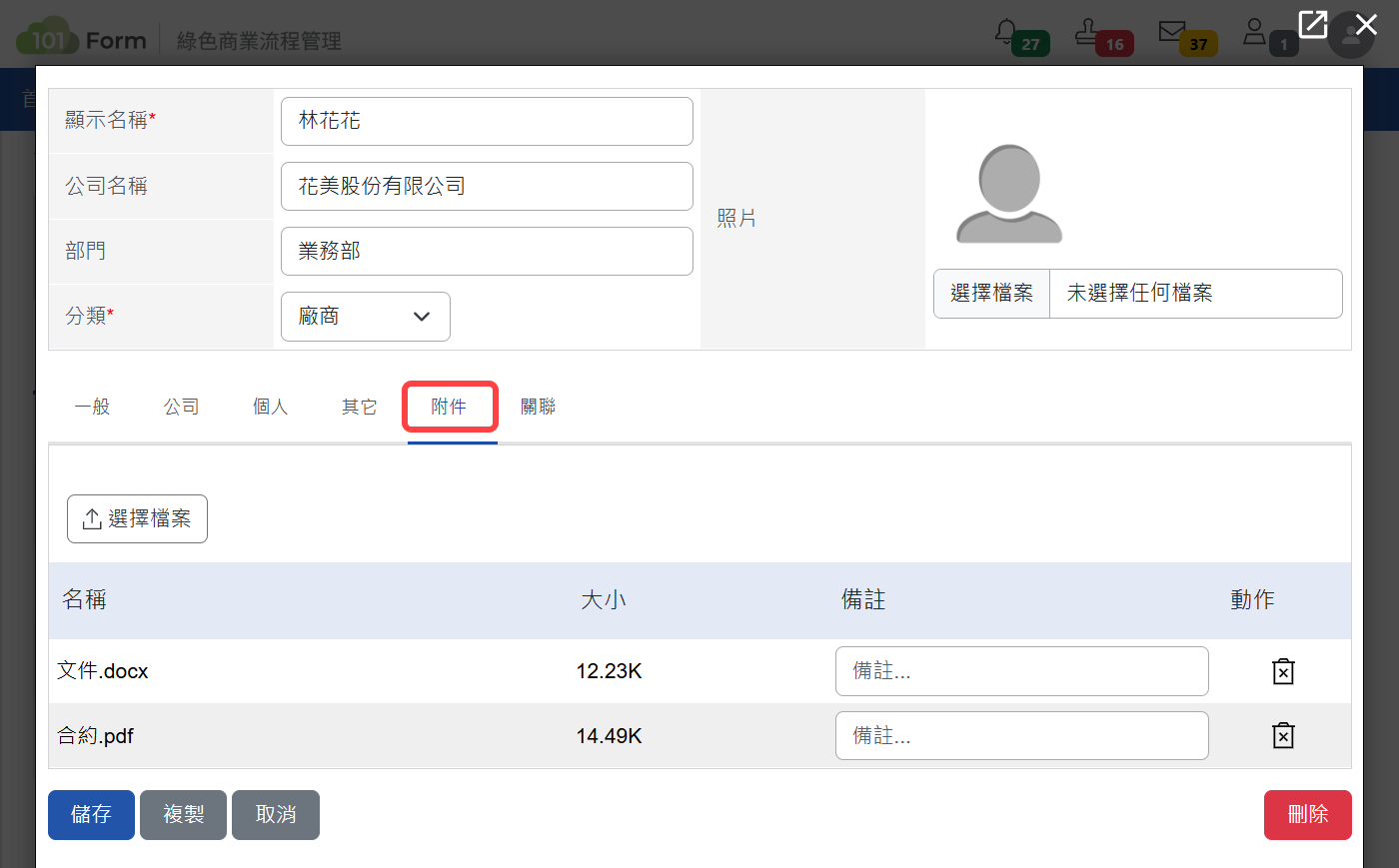Click the attachment 選擇檔案 upload button

click(x=137, y=519)
